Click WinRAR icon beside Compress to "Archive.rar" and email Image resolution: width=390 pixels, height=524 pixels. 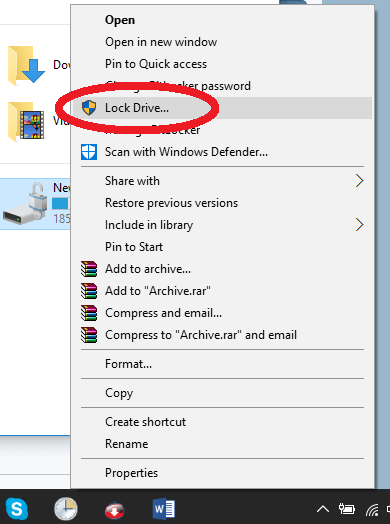(x=89, y=335)
